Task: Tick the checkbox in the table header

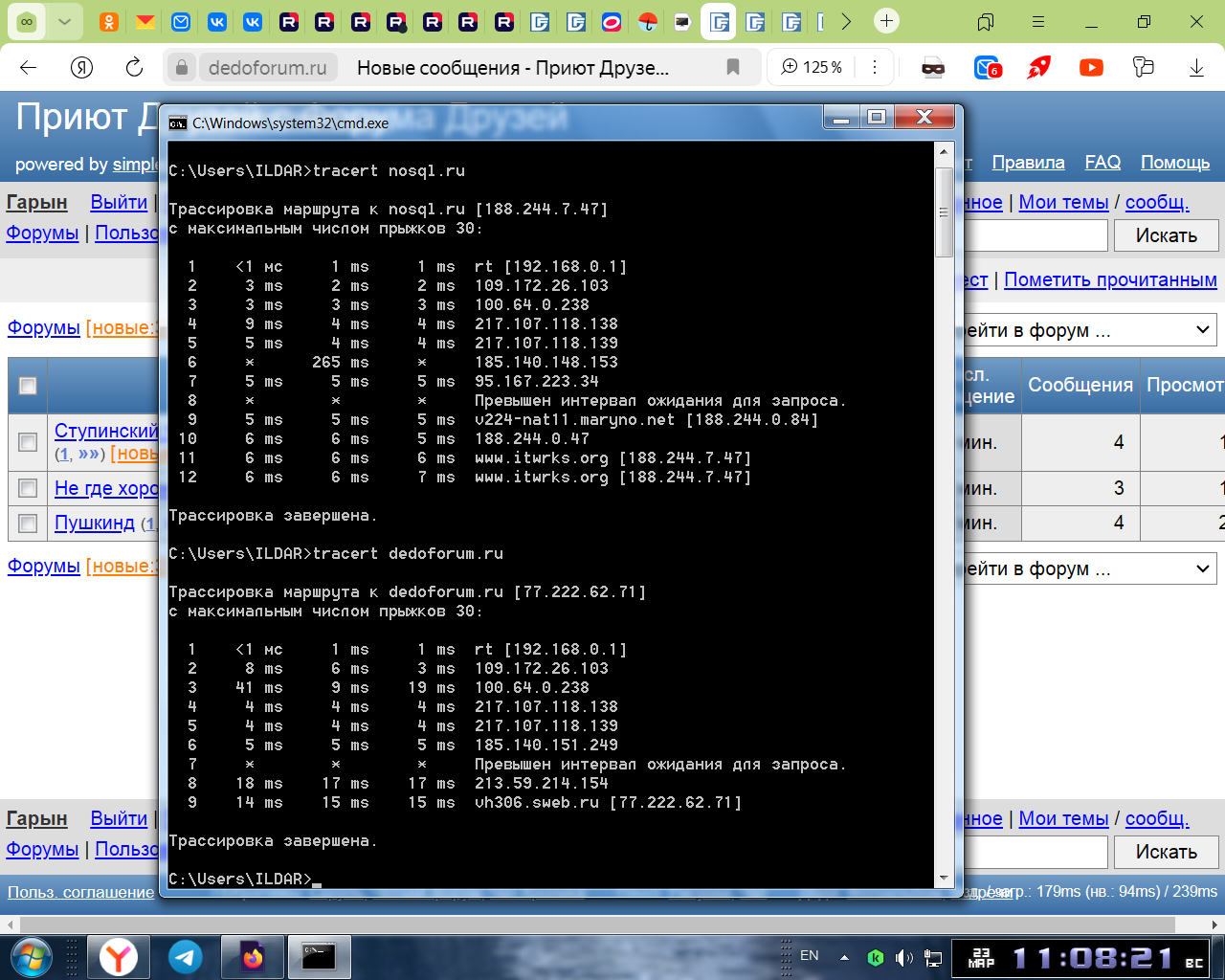Action: click(28, 386)
